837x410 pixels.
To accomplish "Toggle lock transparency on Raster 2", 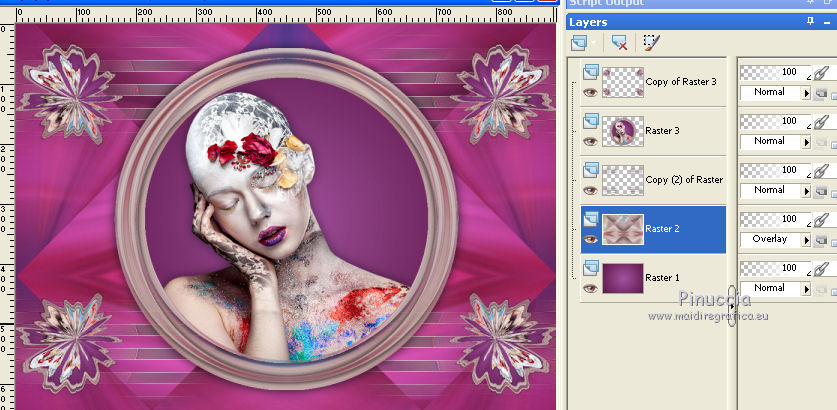I will click(820, 241).
